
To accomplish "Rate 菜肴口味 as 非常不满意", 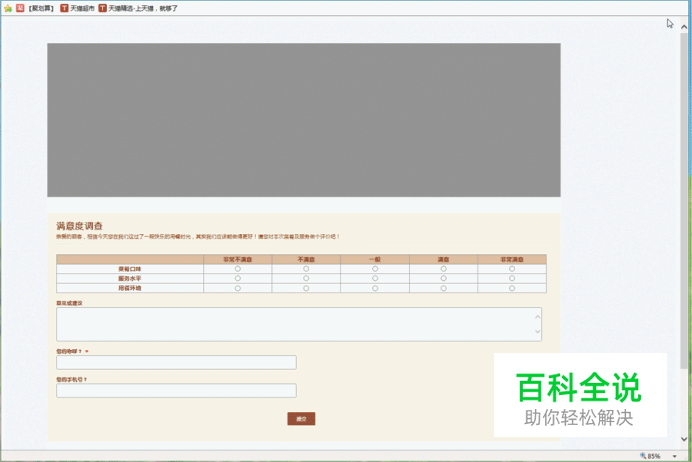I will point(237,269).
